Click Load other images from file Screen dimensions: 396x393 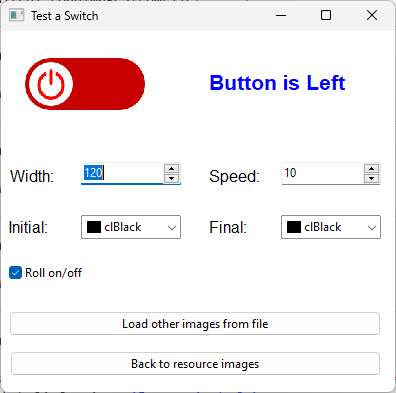[195, 324]
